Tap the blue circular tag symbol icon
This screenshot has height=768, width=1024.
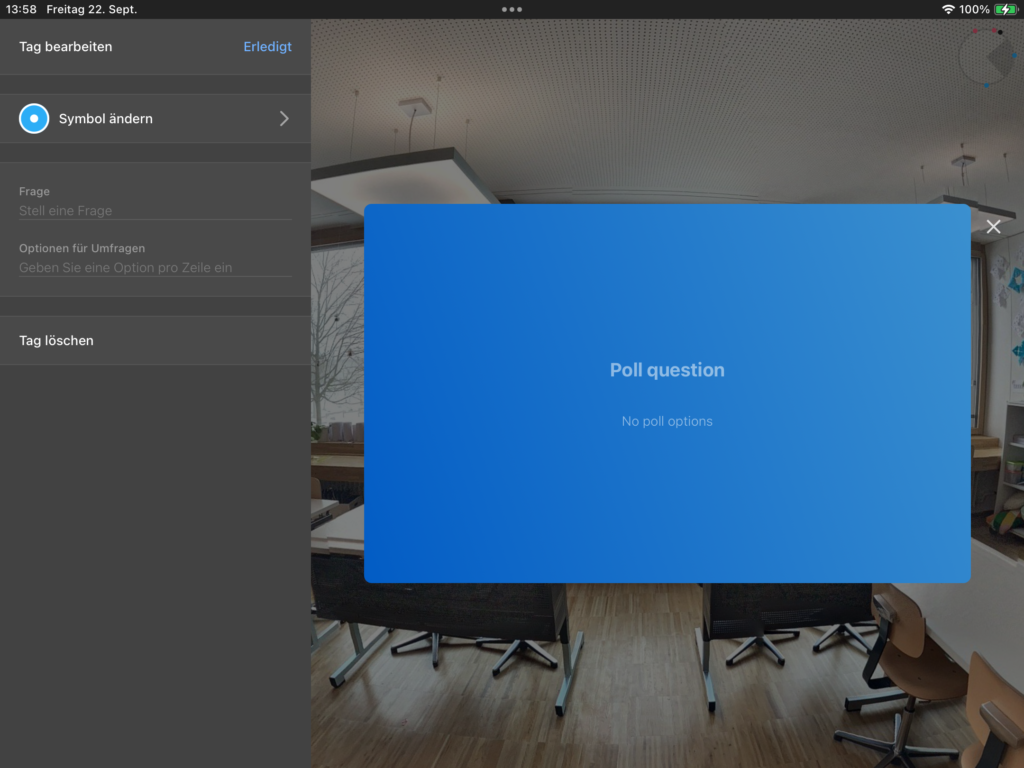pyautogui.click(x=34, y=118)
